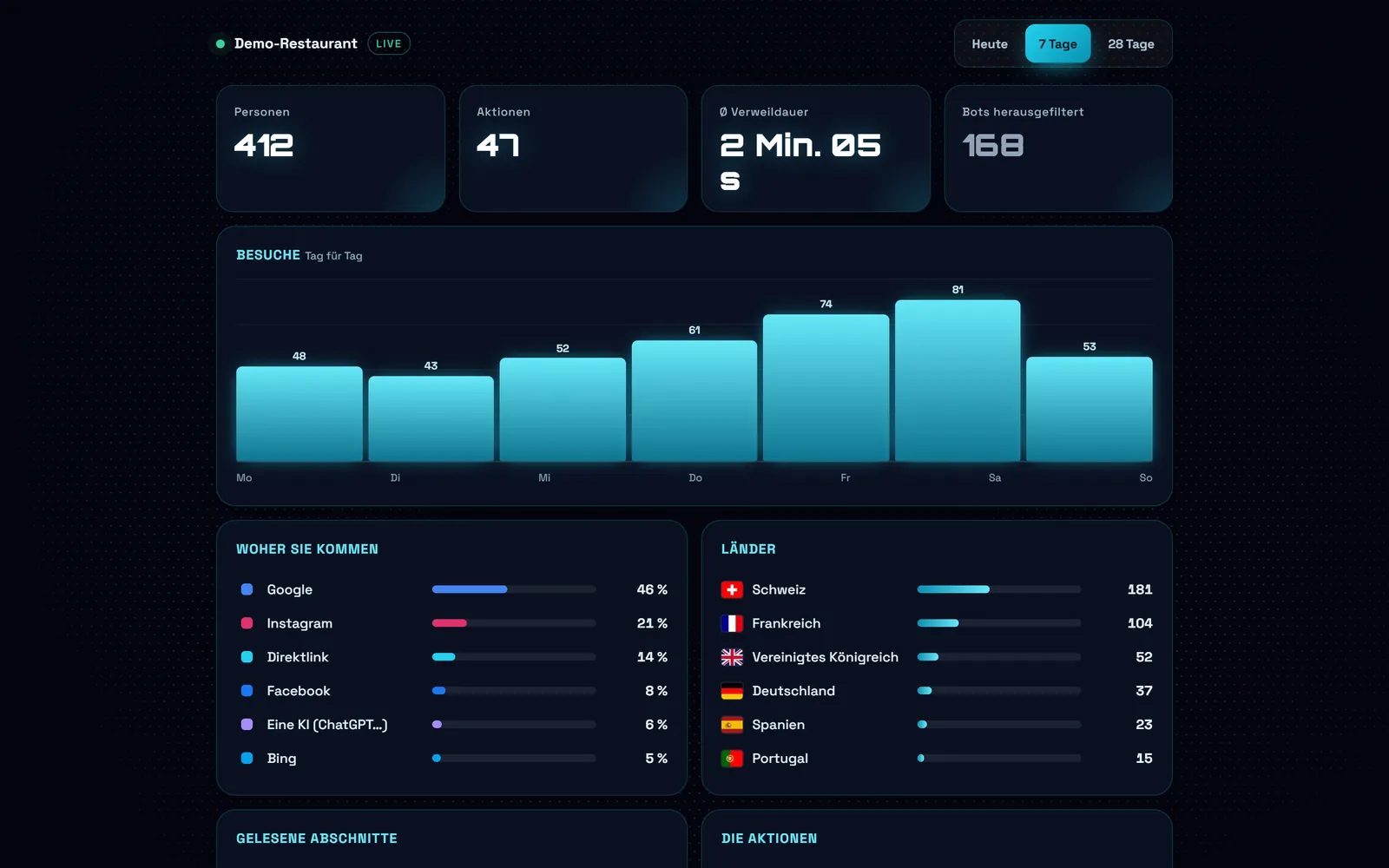Click the Facebook source color dot
Viewport: 1389px width, 868px height.
coord(247,691)
